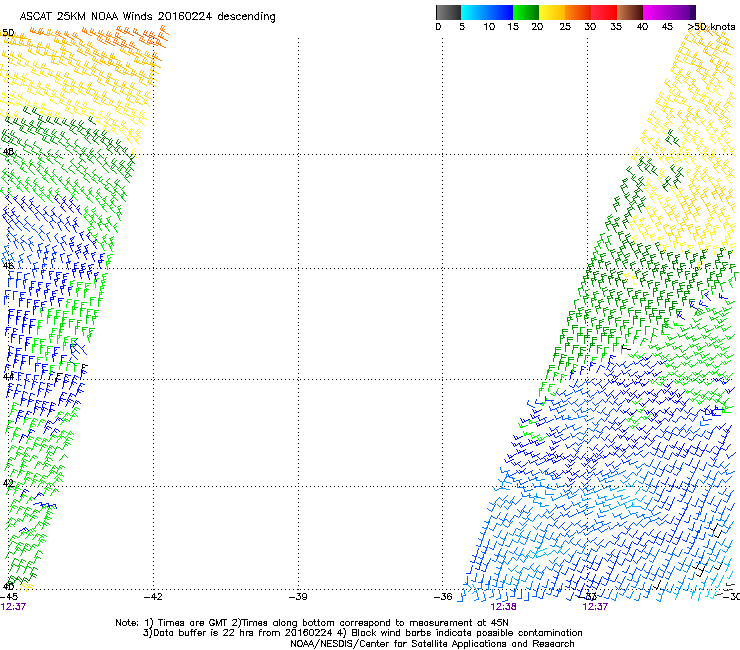Click the color scale's 15 label
The width and height of the screenshot is (740, 650).
click(513, 27)
